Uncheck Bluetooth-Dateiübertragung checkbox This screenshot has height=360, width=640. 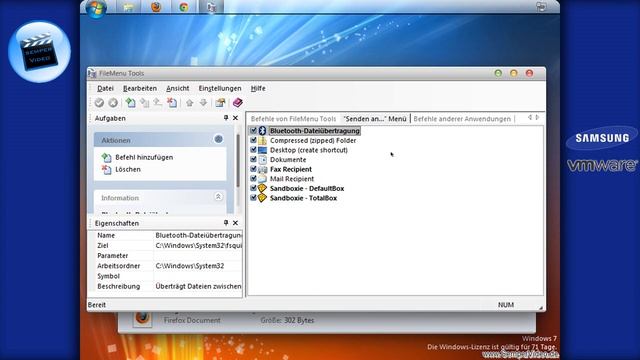click(253, 131)
